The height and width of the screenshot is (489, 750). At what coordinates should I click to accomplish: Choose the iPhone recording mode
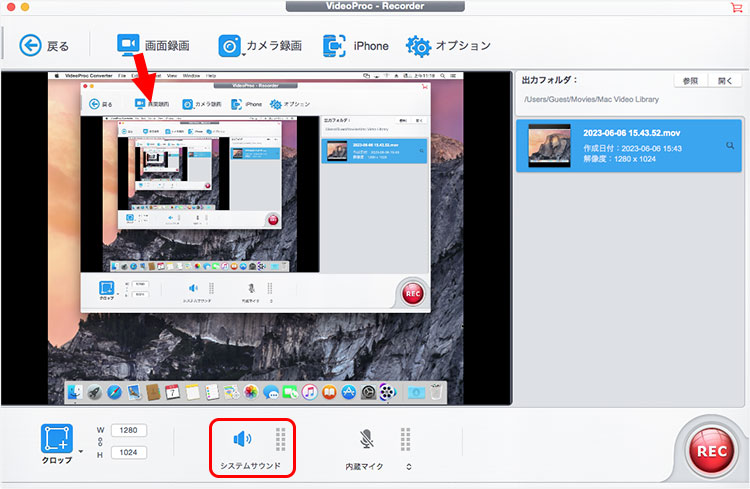tap(356, 46)
